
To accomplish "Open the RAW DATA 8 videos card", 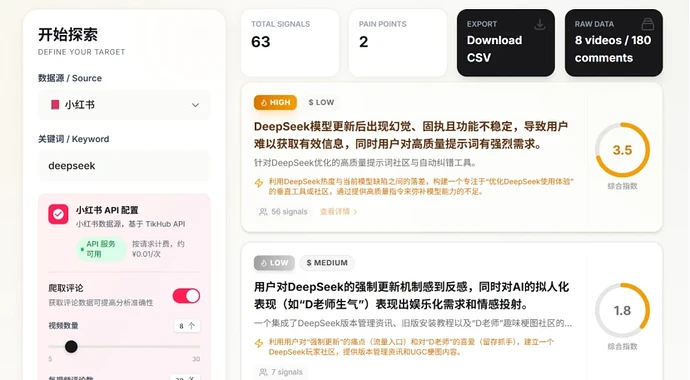I will coord(613,43).
